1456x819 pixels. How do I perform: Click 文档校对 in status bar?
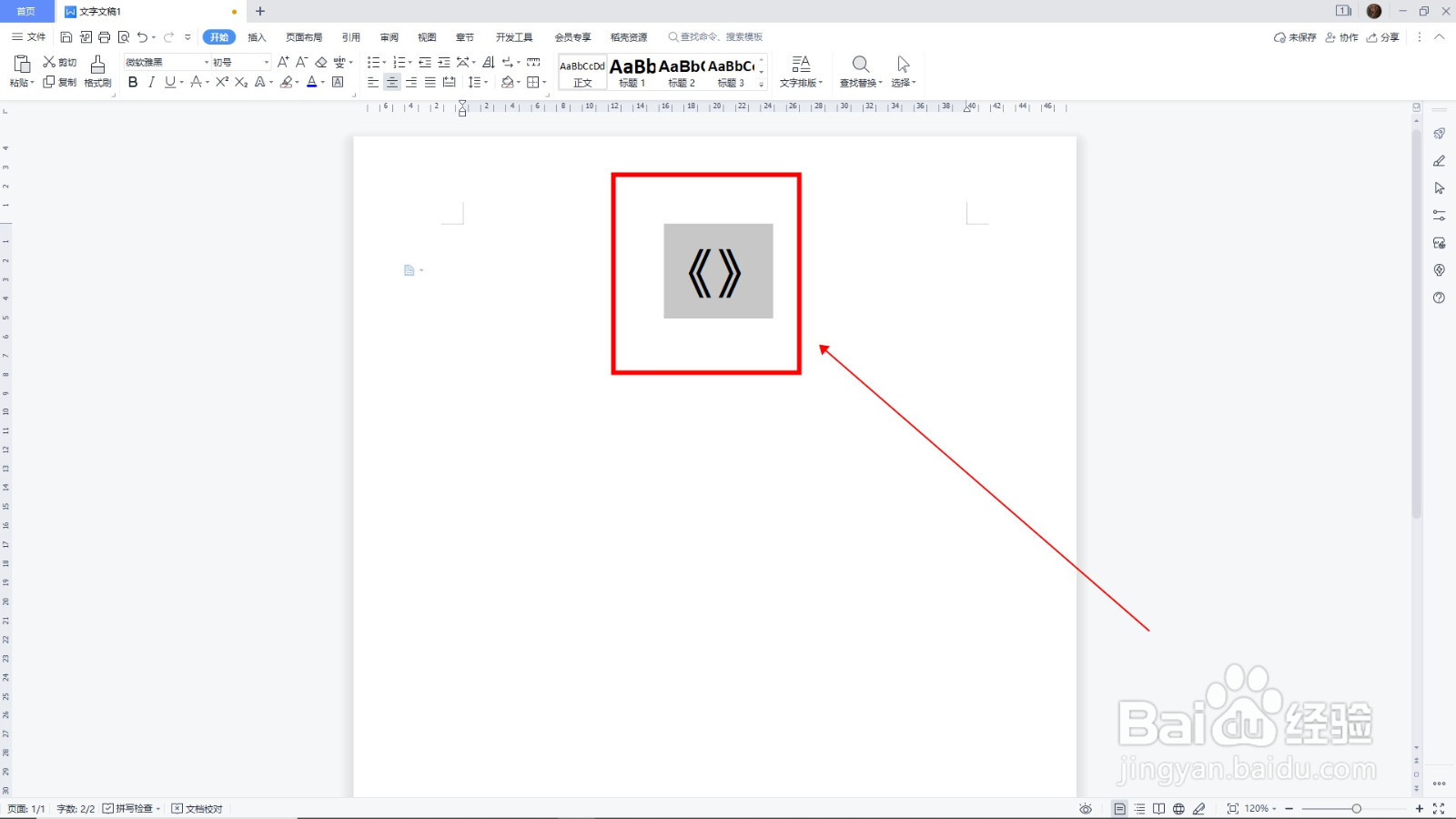pos(197,808)
